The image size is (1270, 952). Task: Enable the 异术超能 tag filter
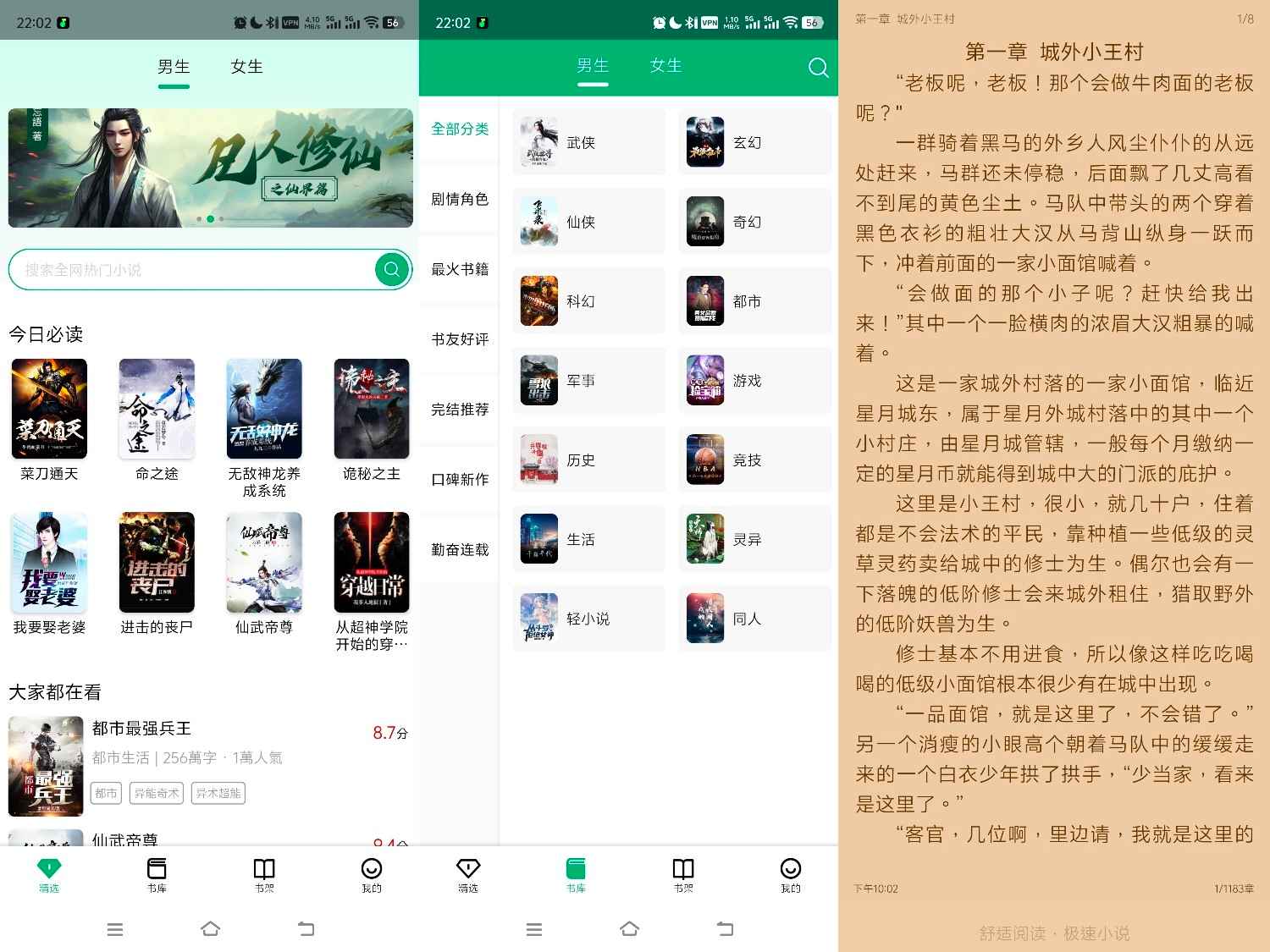pyautogui.click(x=217, y=794)
